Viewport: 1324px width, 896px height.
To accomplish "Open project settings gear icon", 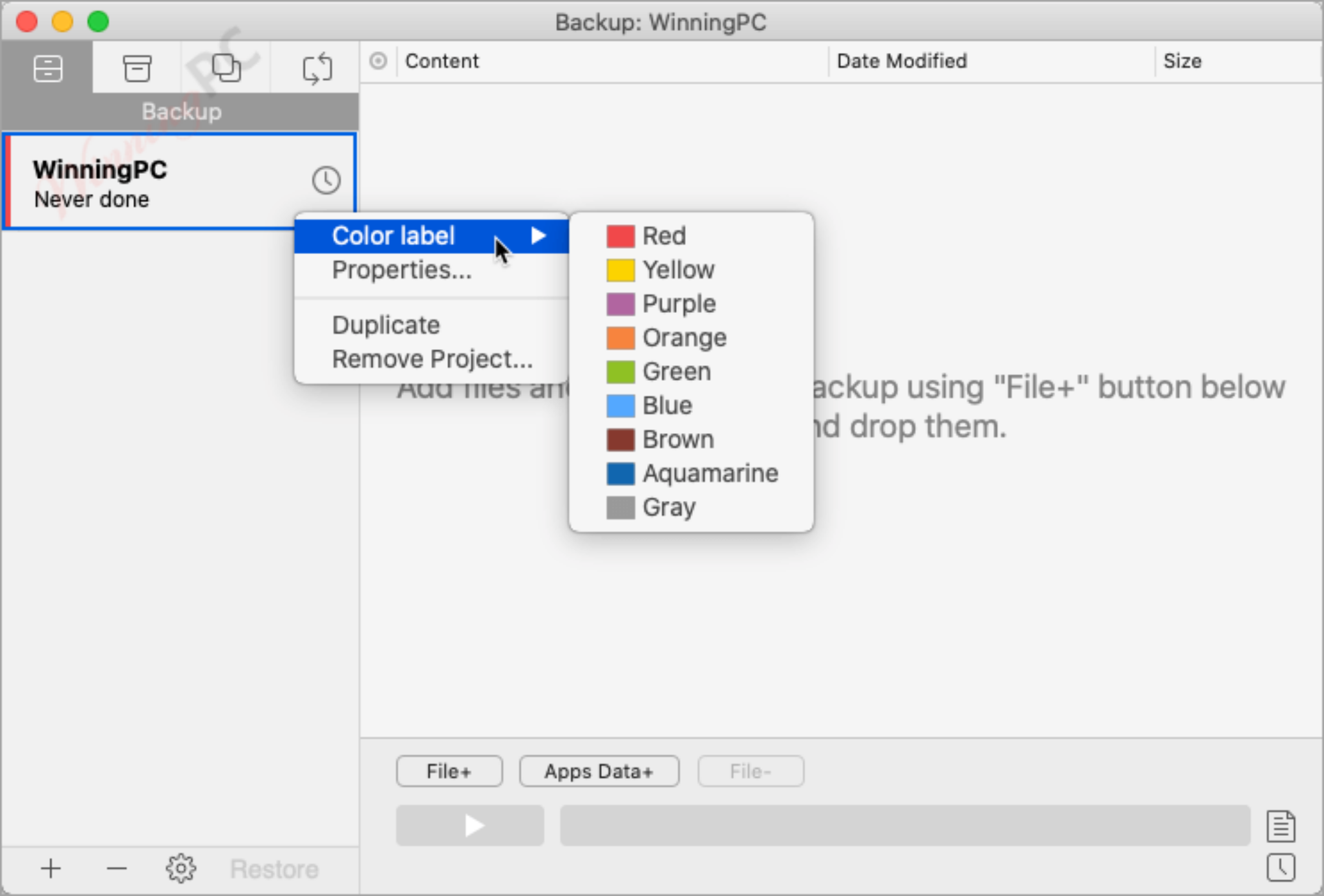I will tap(180, 868).
